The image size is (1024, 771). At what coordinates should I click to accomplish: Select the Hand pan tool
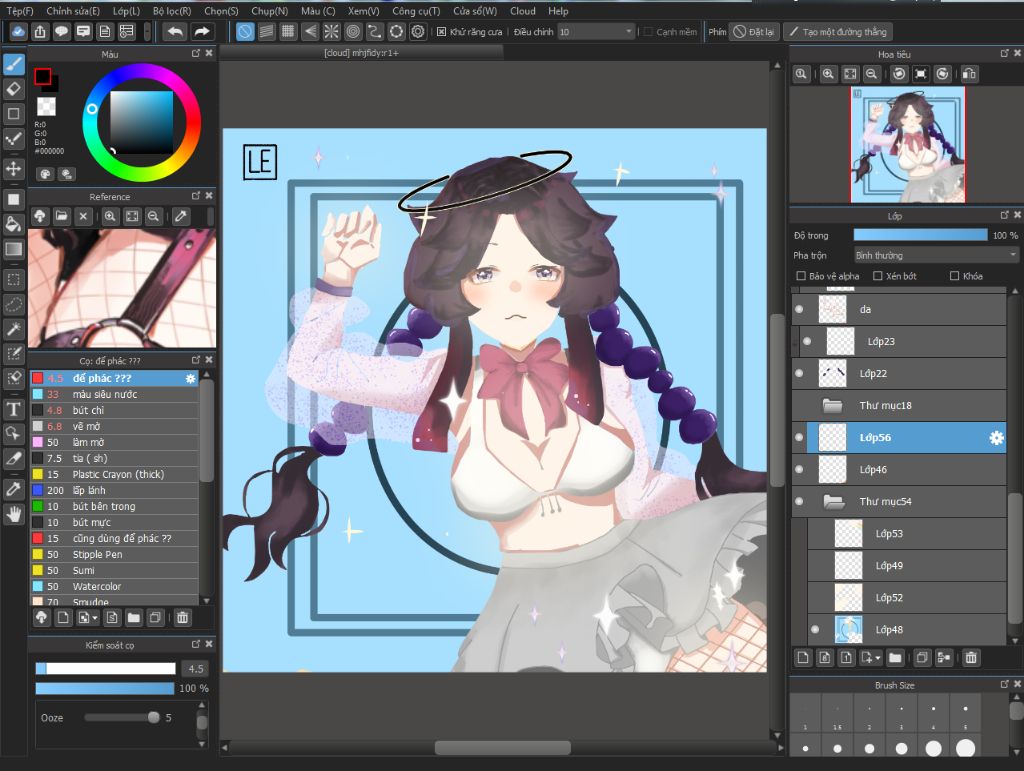pos(14,514)
